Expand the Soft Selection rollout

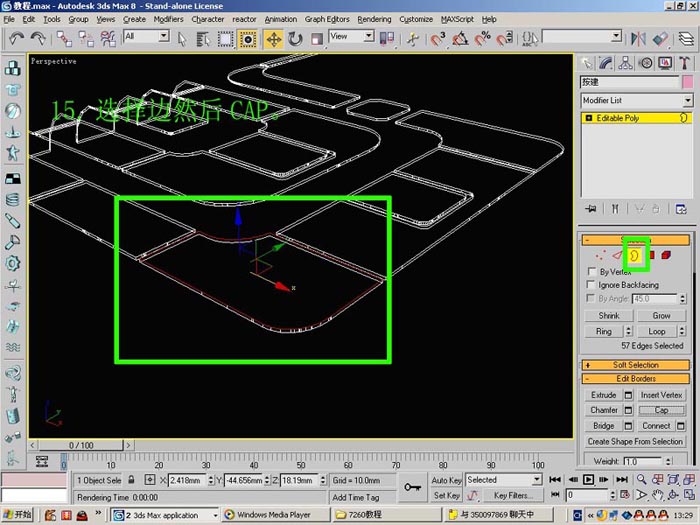tap(636, 365)
